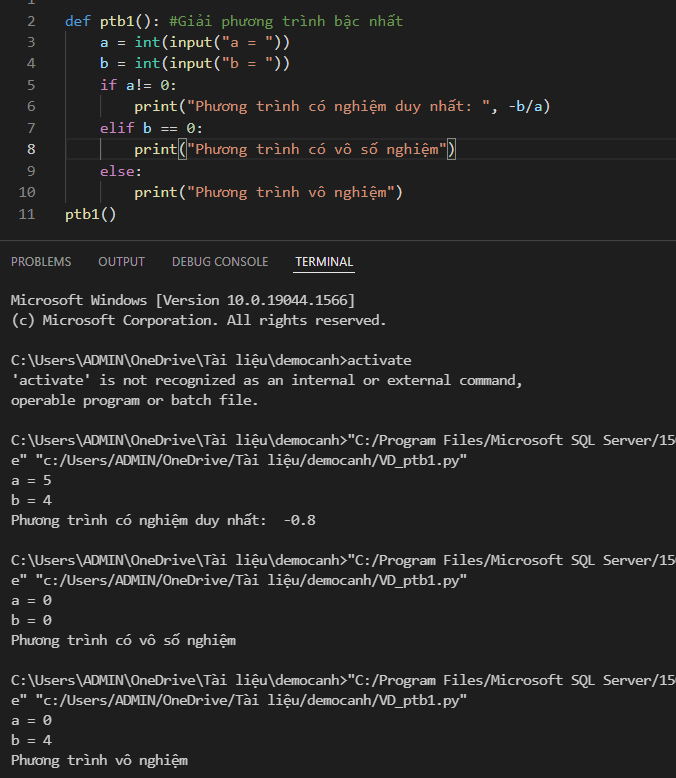Click the code line 'a = int(input("a = "))'

195,43
